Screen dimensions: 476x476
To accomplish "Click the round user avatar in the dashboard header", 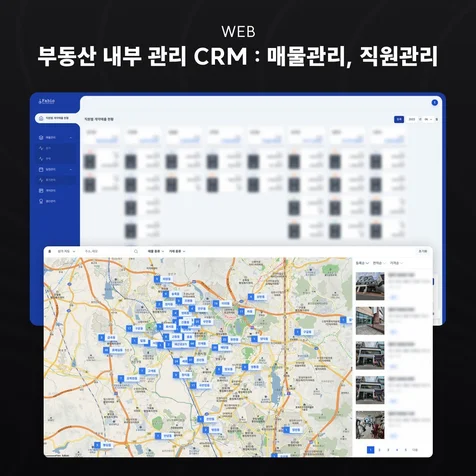I will coord(434,103).
